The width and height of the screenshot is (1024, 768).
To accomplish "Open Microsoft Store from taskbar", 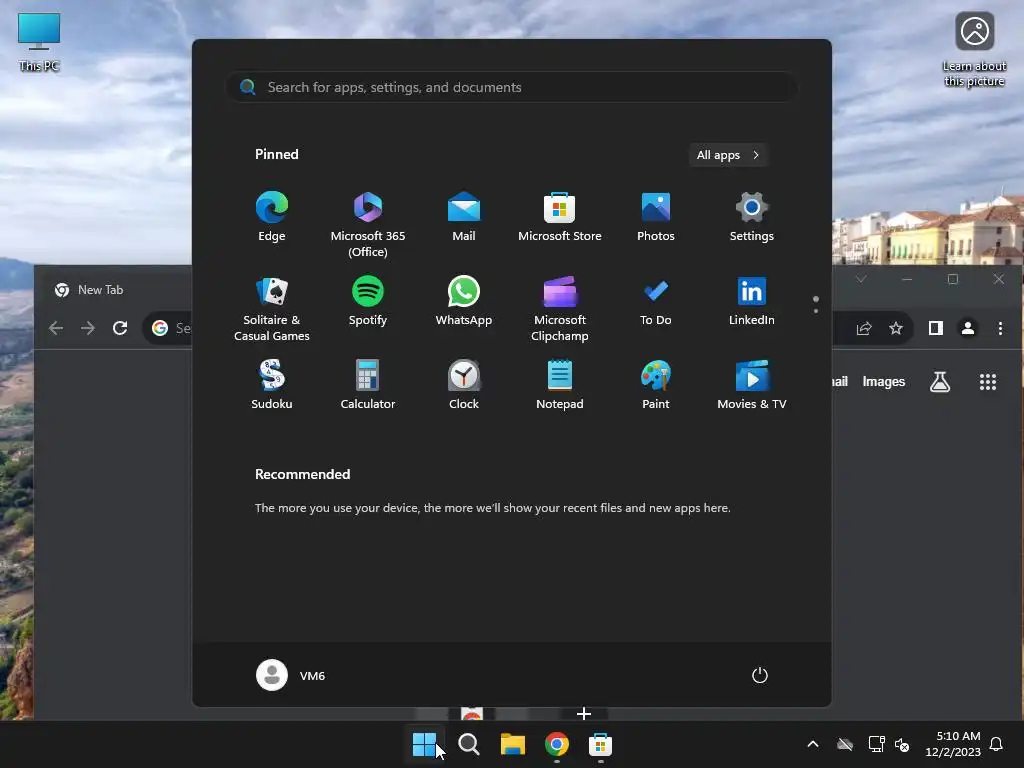I will 600,744.
